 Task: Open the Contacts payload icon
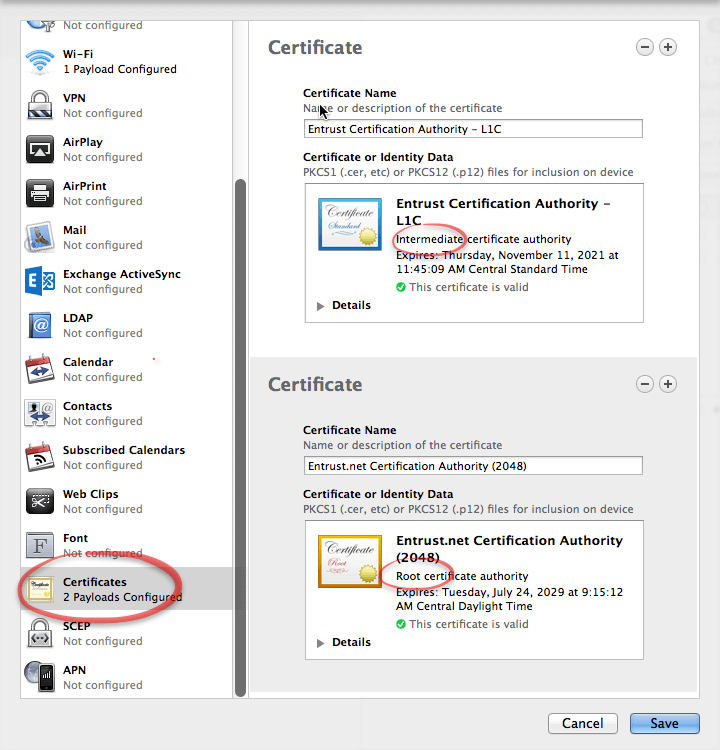coord(40,413)
